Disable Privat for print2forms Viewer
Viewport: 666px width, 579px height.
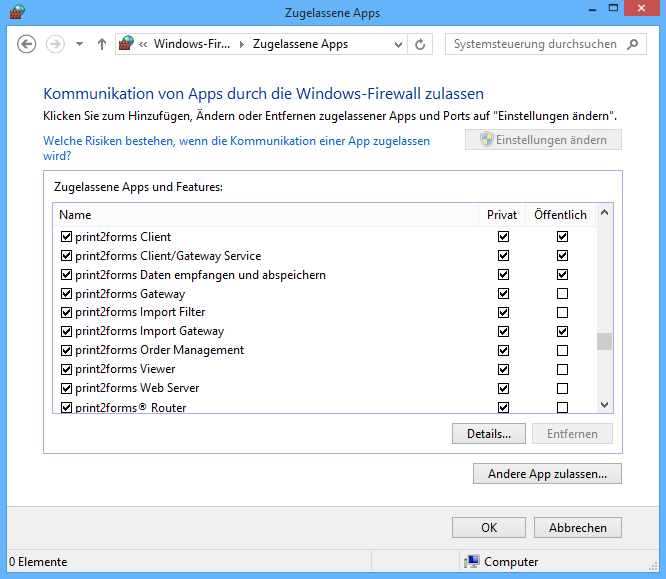click(x=503, y=369)
